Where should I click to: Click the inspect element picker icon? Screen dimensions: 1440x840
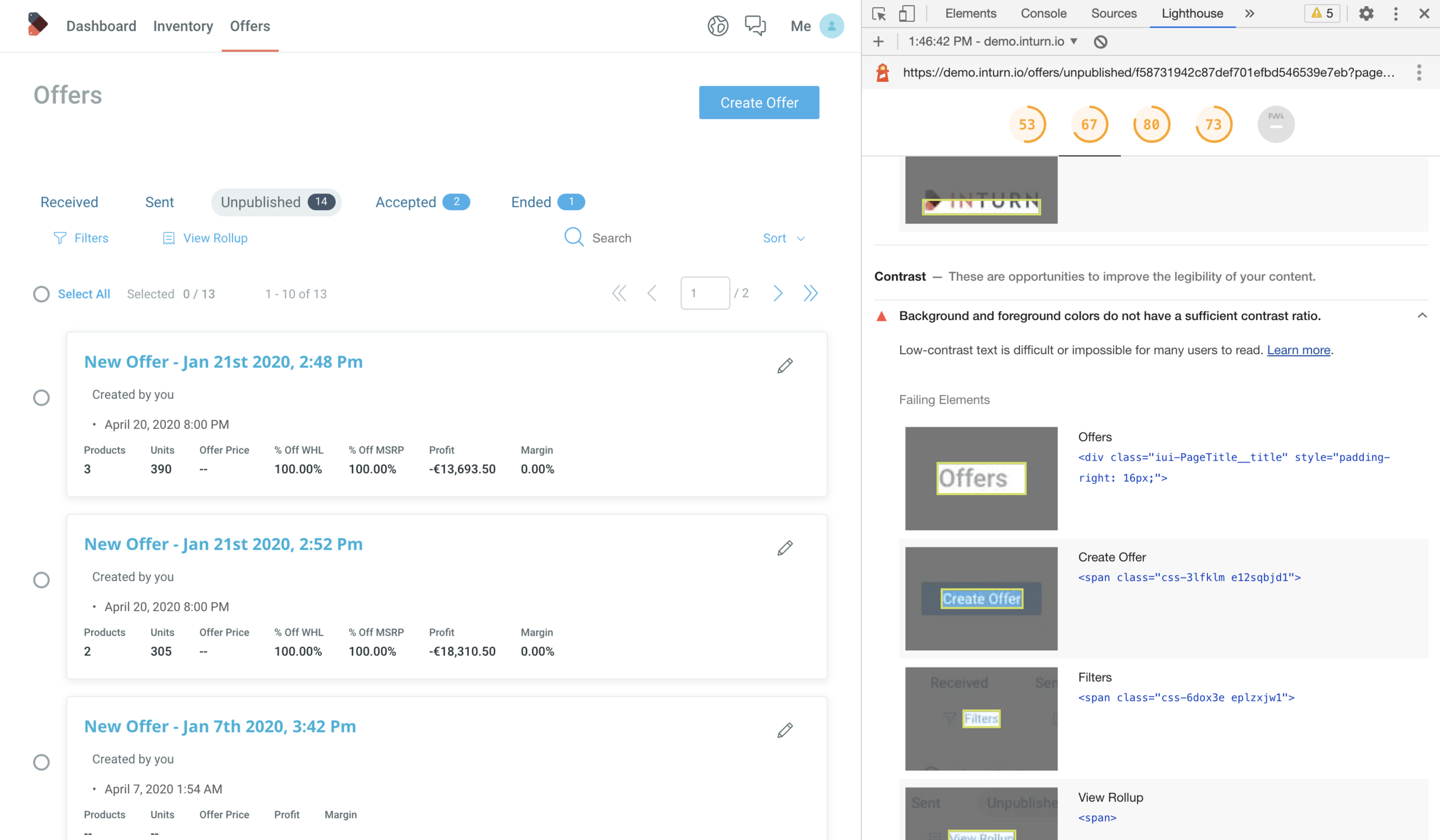[x=879, y=13]
